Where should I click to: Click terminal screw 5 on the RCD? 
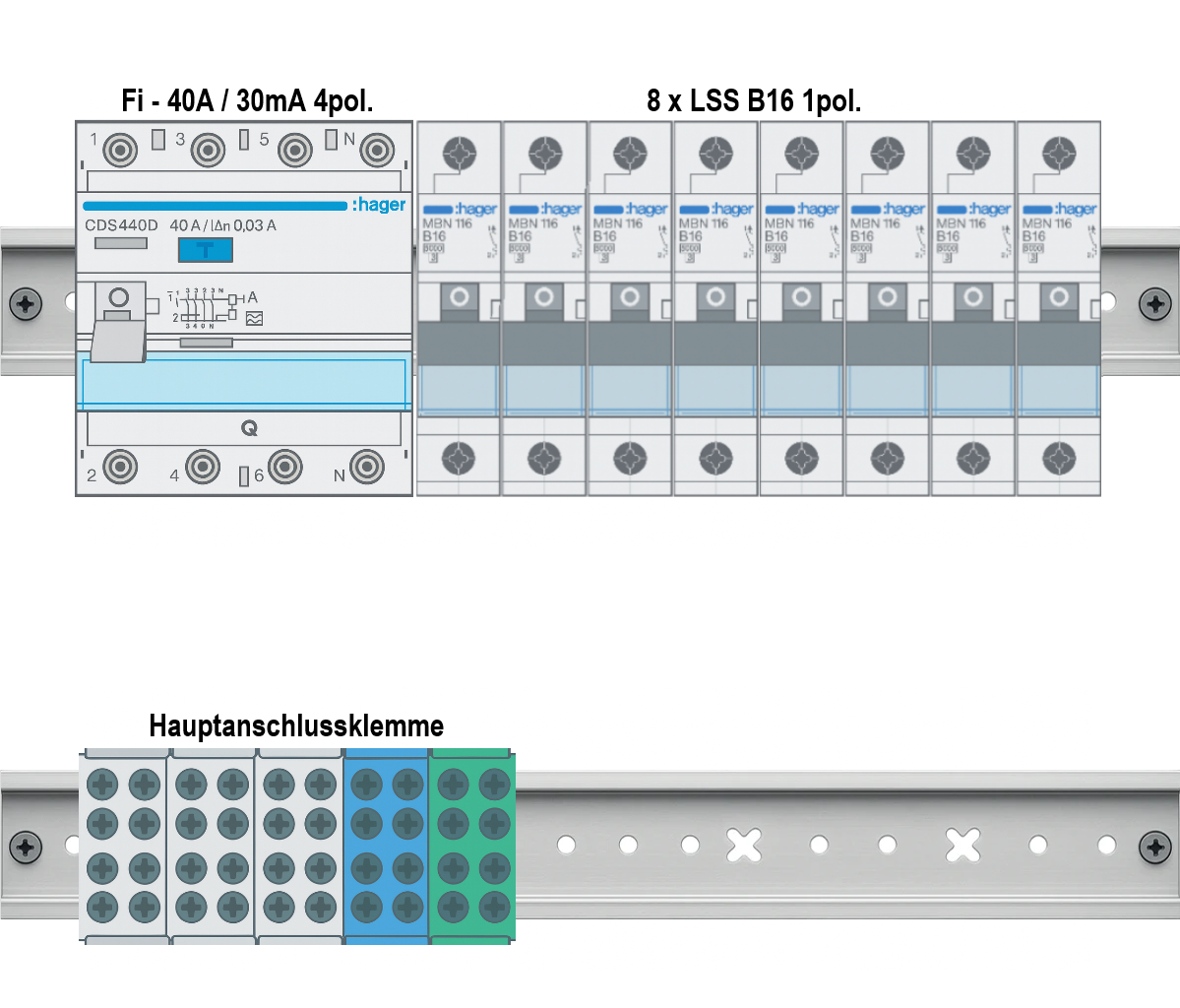coord(294,151)
